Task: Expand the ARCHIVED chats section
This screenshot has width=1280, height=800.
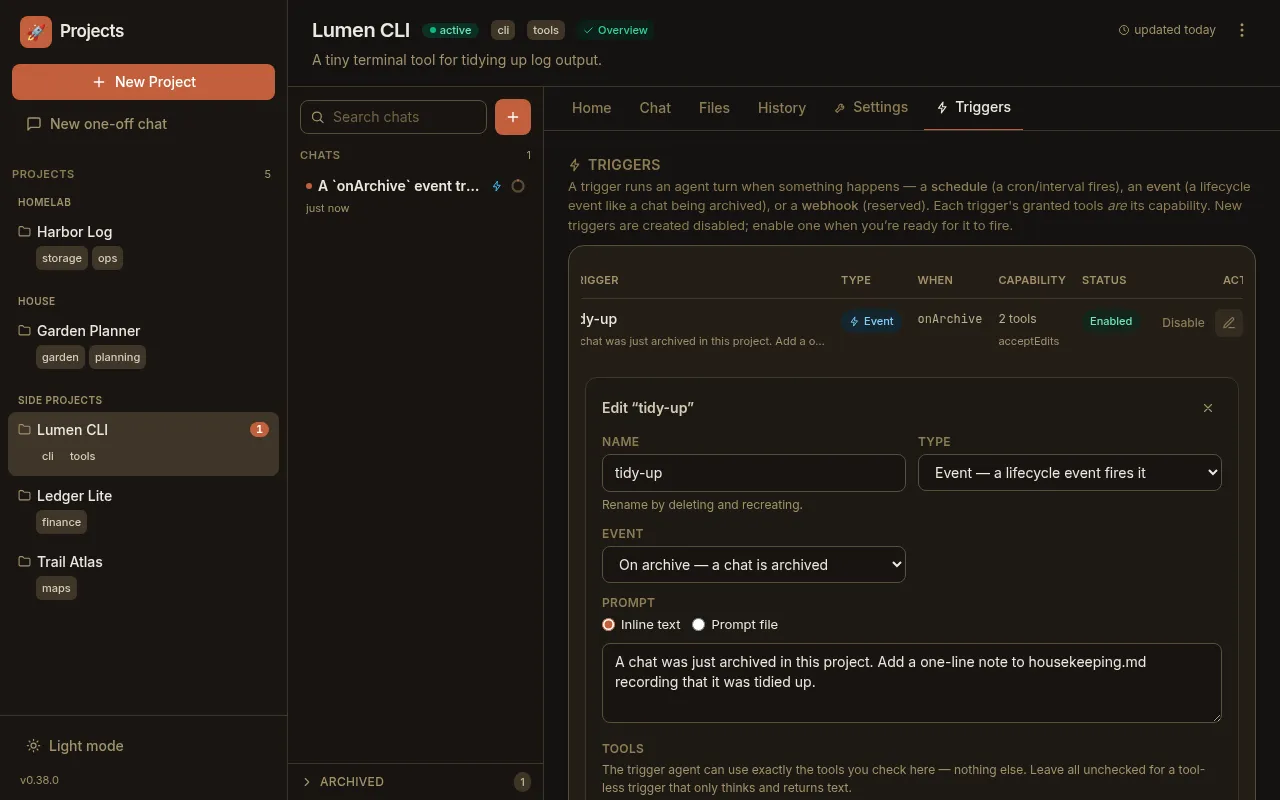Action: [415, 782]
